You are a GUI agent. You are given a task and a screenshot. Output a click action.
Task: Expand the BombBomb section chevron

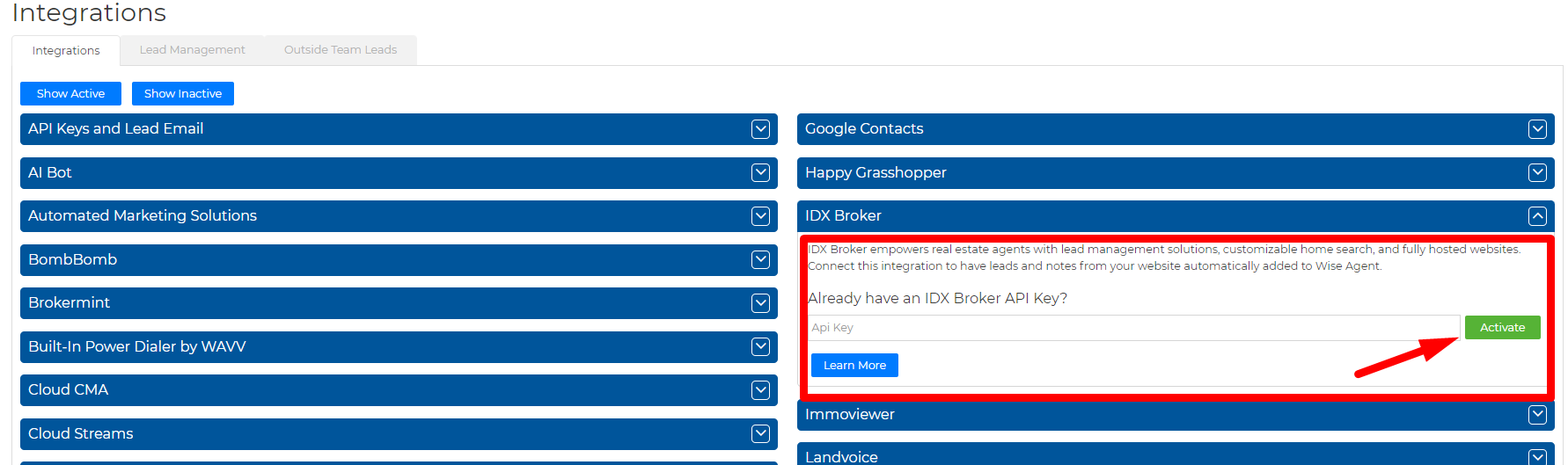[760, 260]
